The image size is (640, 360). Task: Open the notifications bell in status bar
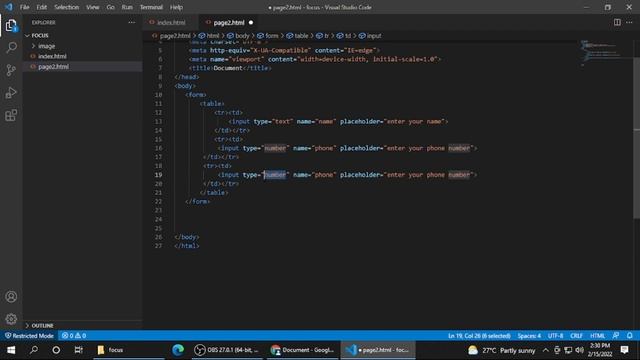point(629,336)
